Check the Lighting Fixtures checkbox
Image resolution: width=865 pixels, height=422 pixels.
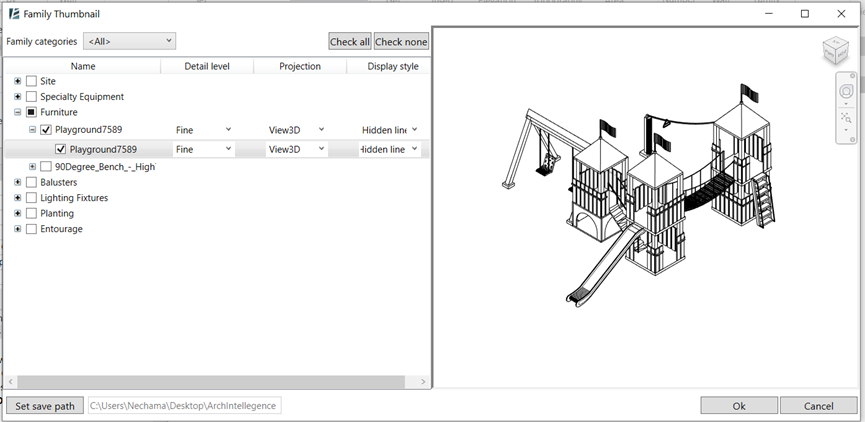click(x=31, y=197)
